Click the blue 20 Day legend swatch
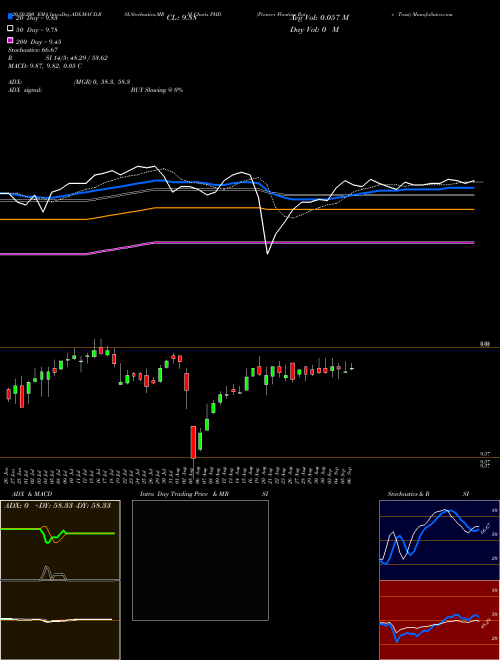Viewport: 500px width, 660px height. [x=10, y=17]
